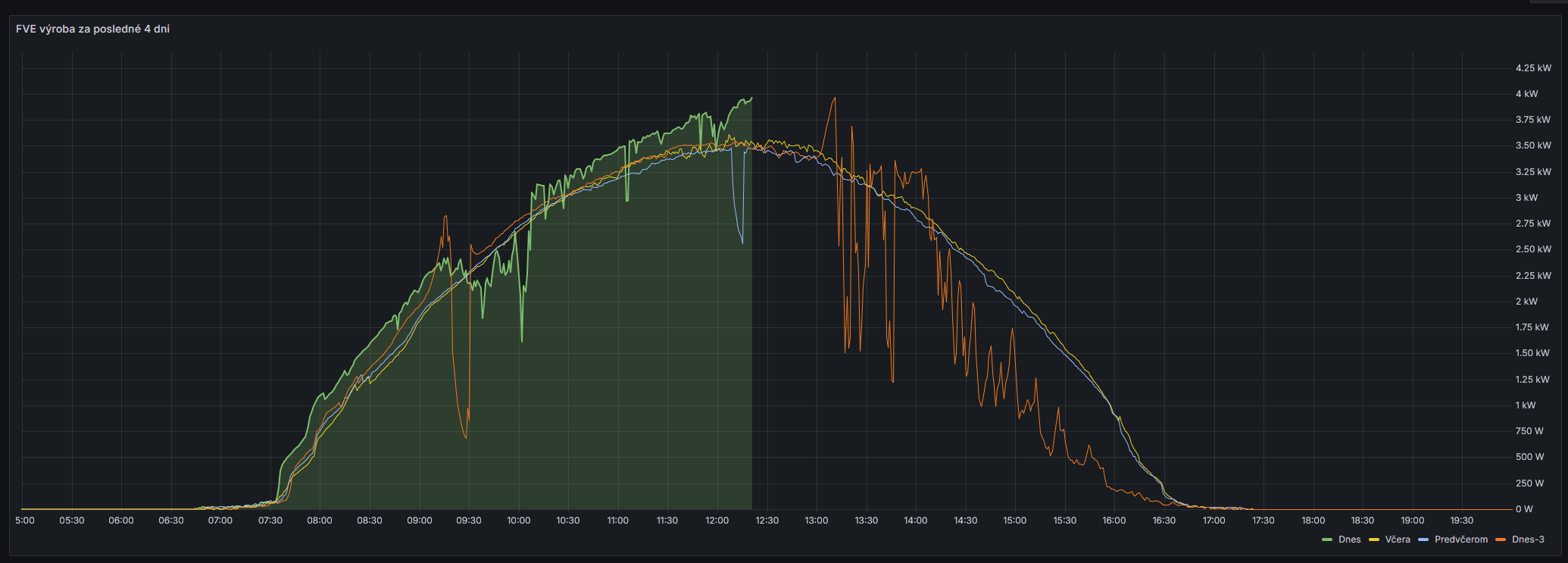
Task: Click the '09:00' time axis label
Action: [x=420, y=521]
